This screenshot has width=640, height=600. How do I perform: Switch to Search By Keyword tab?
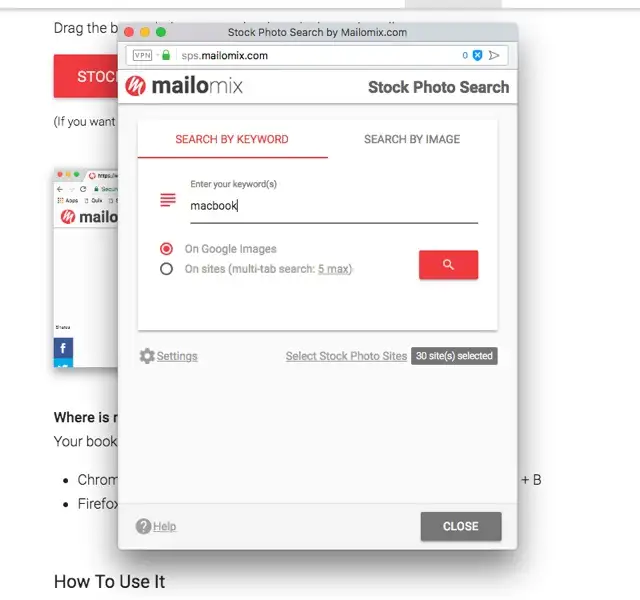[x=232, y=139]
